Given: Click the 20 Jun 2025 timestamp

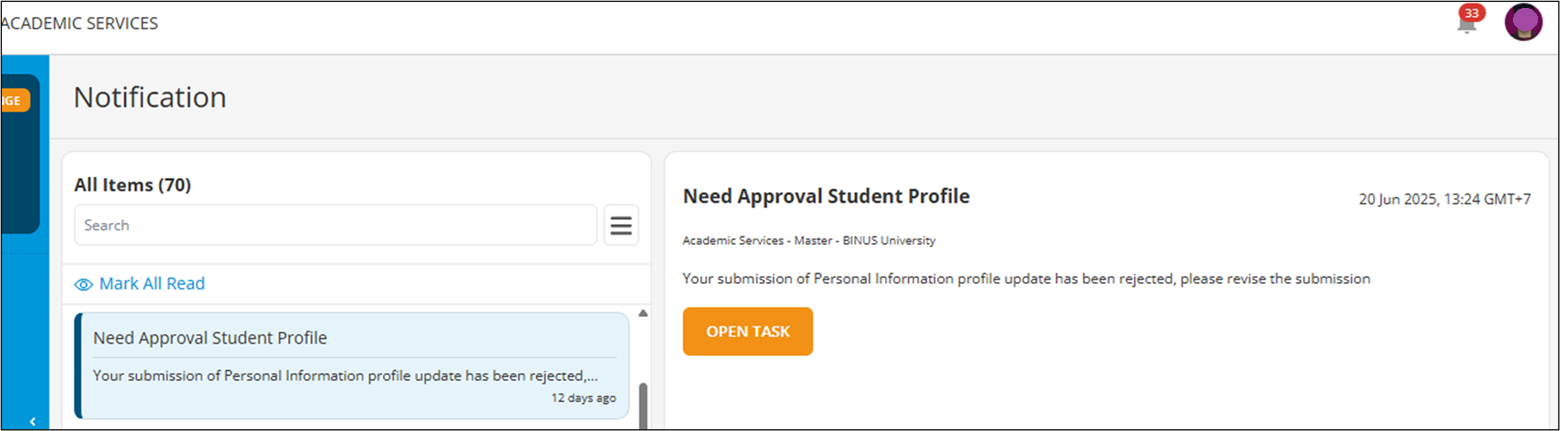Looking at the screenshot, I should [x=1445, y=199].
